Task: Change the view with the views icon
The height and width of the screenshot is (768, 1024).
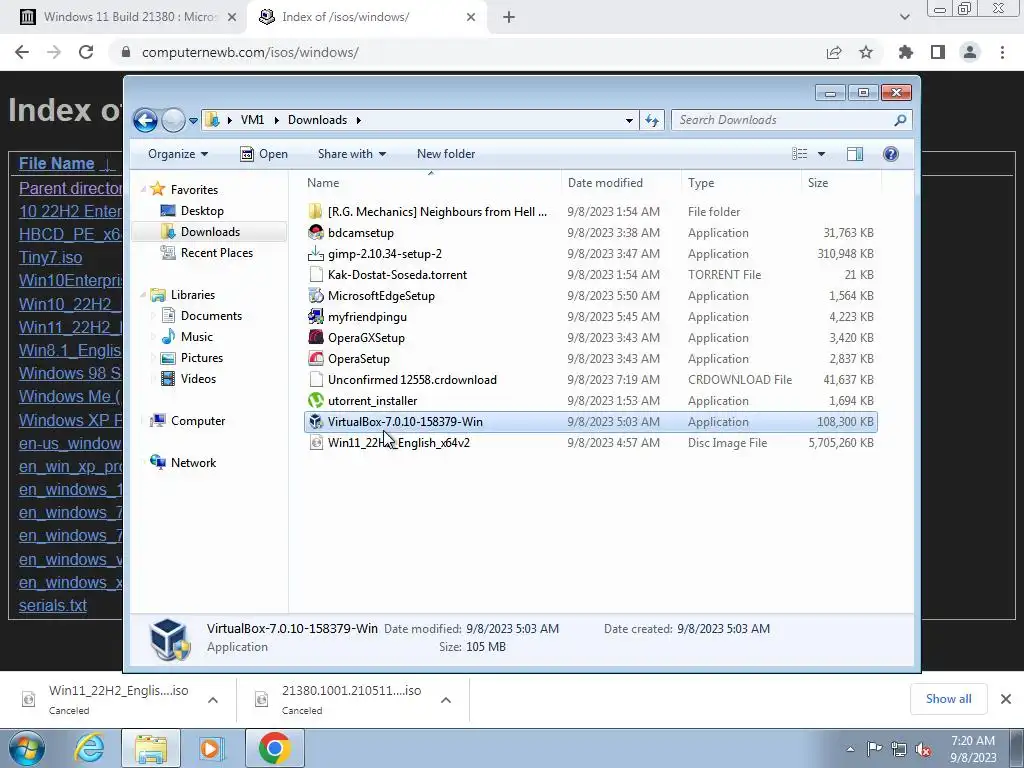Action: pos(800,154)
